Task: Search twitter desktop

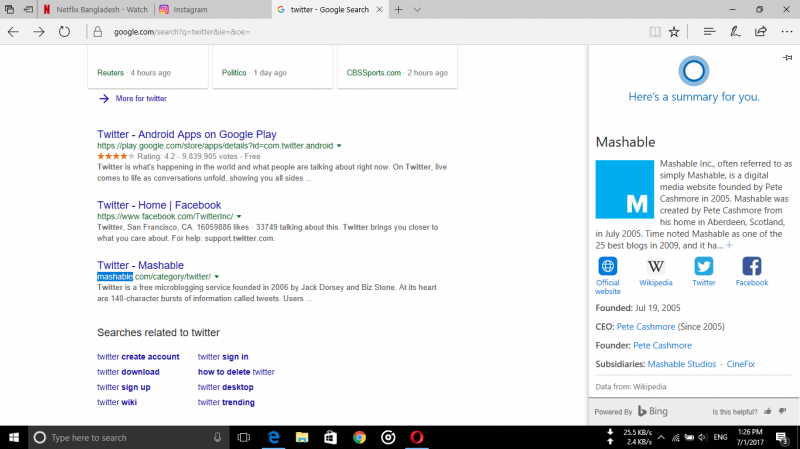Action: tap(226, 387)
